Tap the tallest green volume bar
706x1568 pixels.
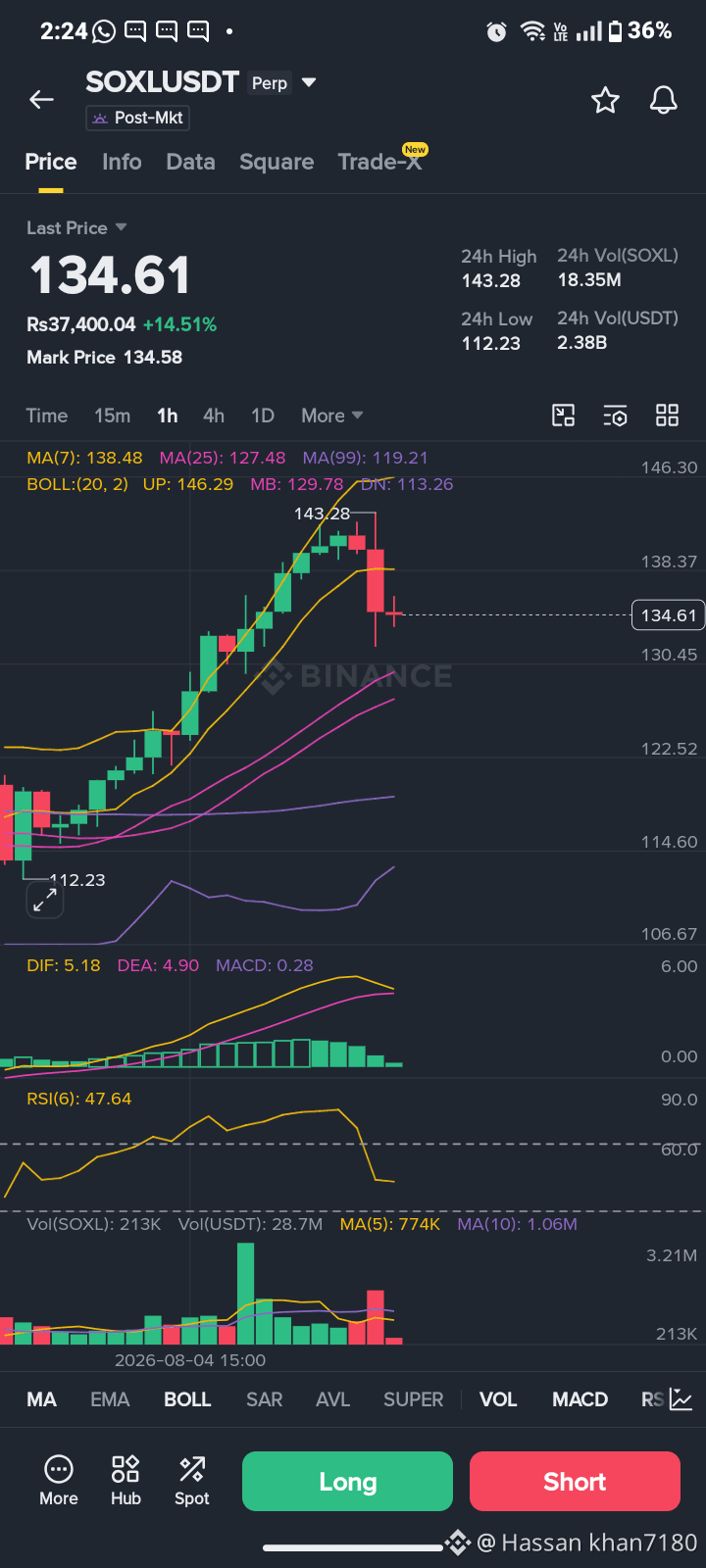(x=245, y=1294)
